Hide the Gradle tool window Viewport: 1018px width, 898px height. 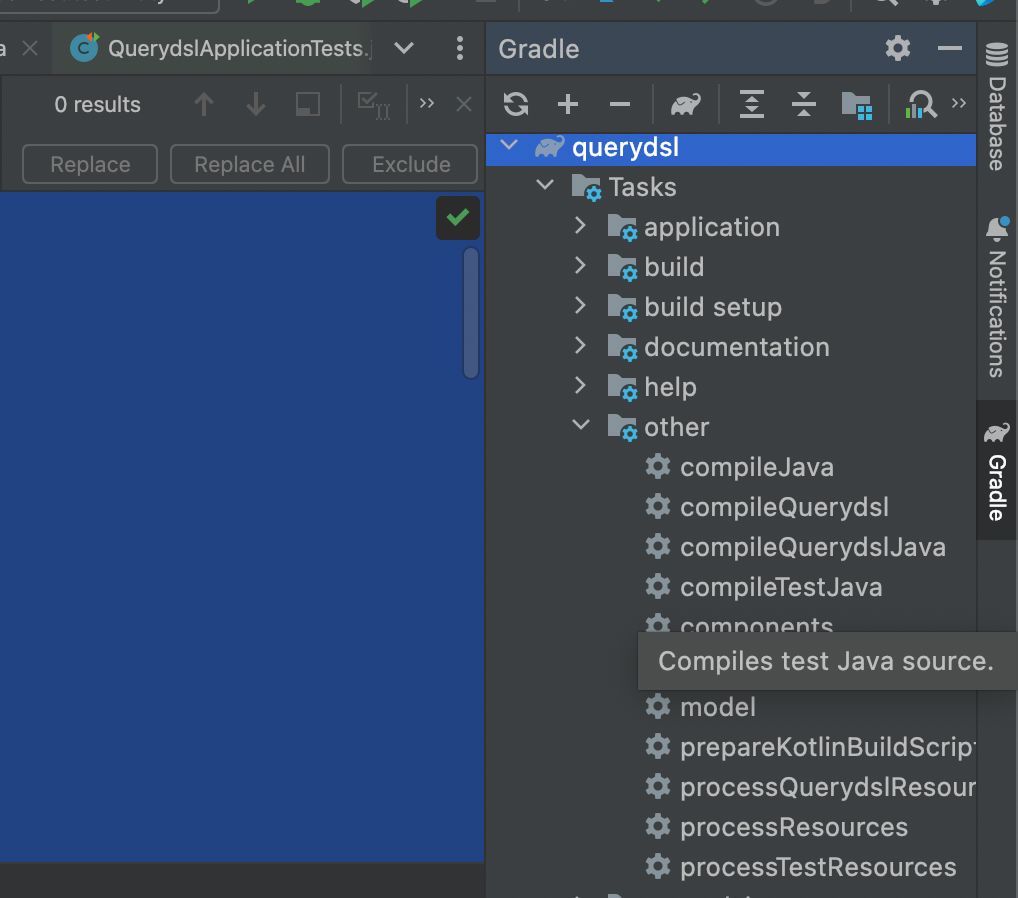click(x=949, y=48)
